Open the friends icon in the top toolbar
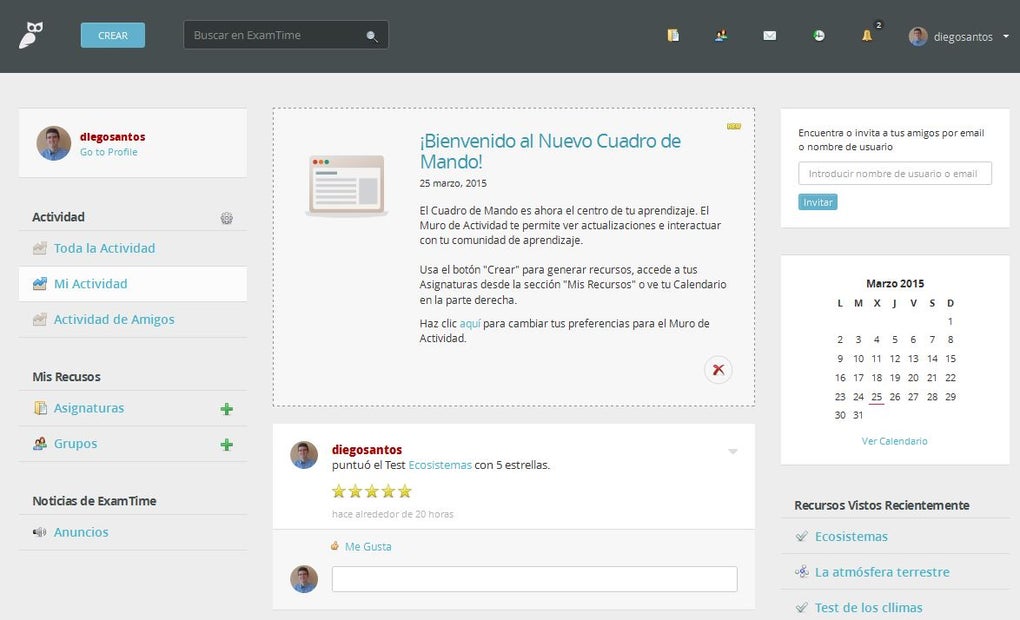Screen dimensions: 1020x620 pyautogui.click(x=719, y=35)
